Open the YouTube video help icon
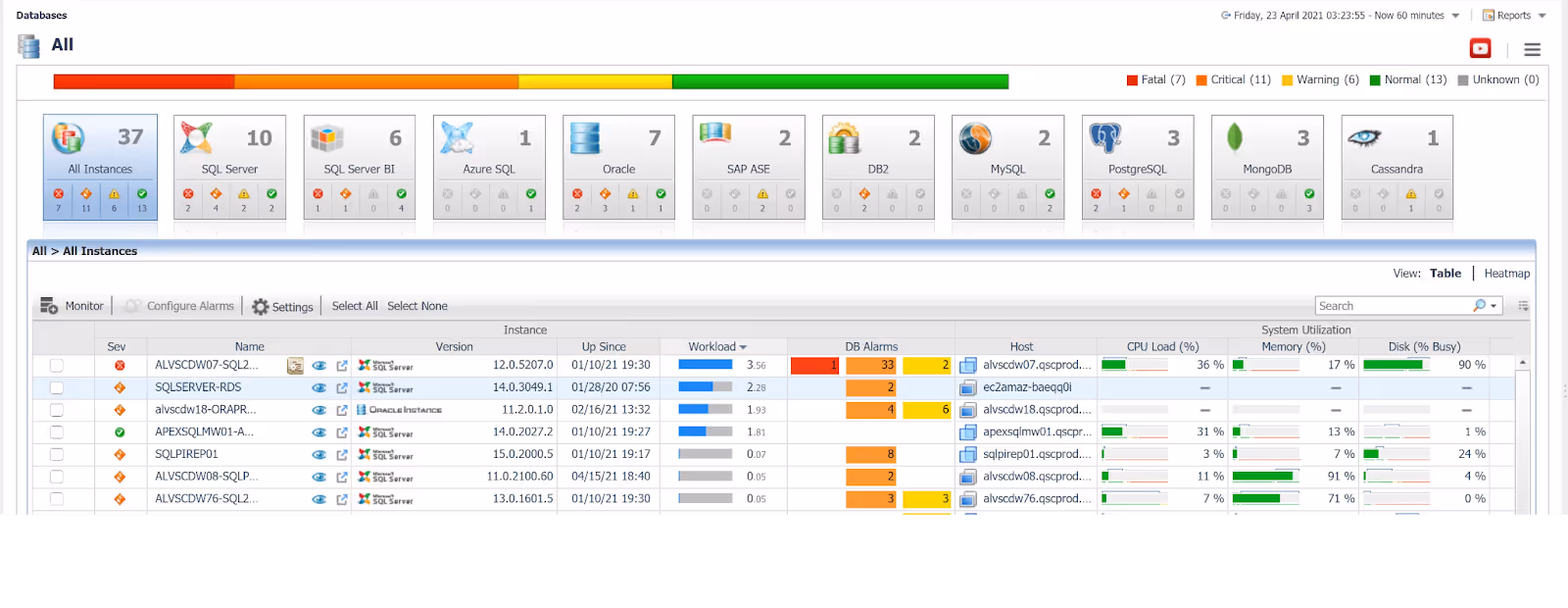The height and width of the screenshot is (608, 1568). point(1480,48)
